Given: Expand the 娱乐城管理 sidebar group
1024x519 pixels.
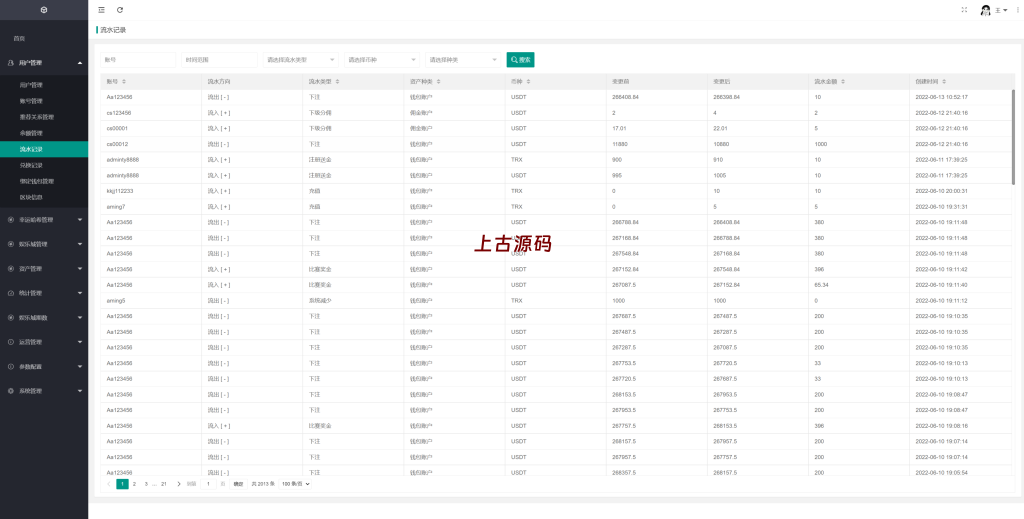Looking at the screenshot, I should coord(44,244).
